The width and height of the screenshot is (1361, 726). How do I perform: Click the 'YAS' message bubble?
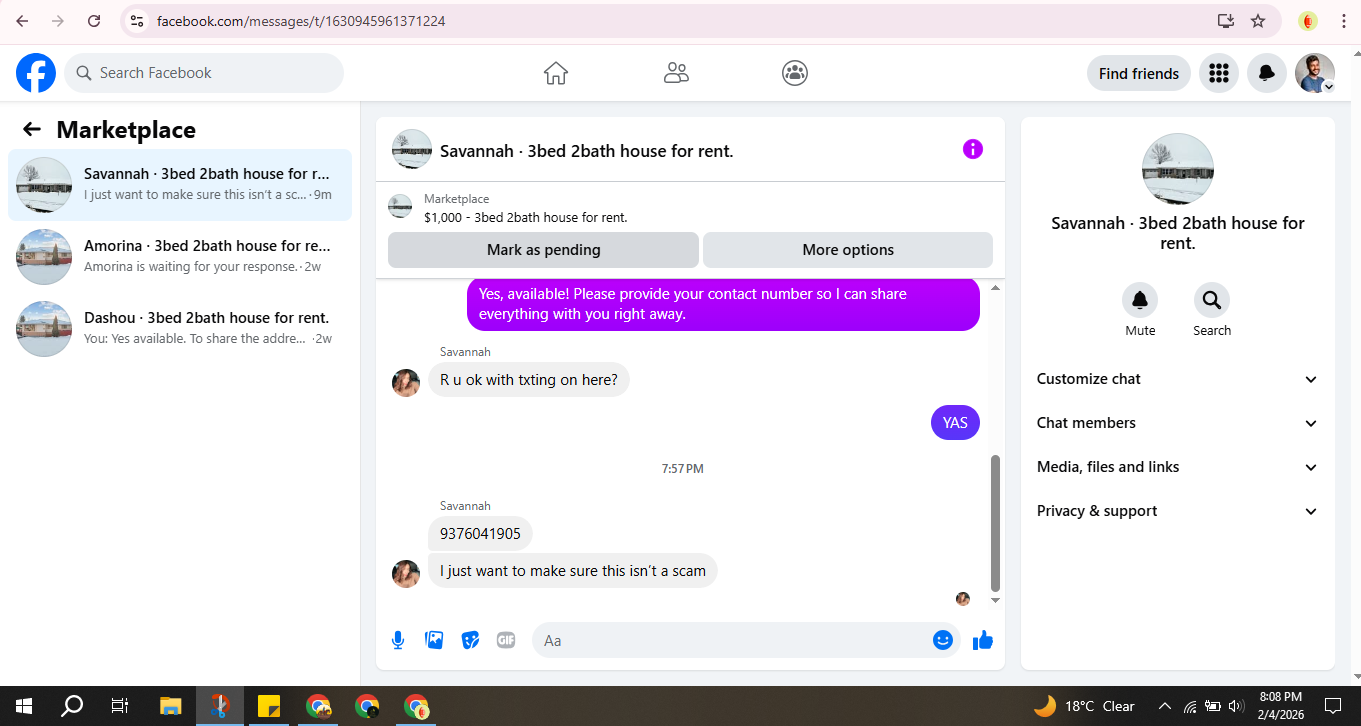[x=955, y=423]
